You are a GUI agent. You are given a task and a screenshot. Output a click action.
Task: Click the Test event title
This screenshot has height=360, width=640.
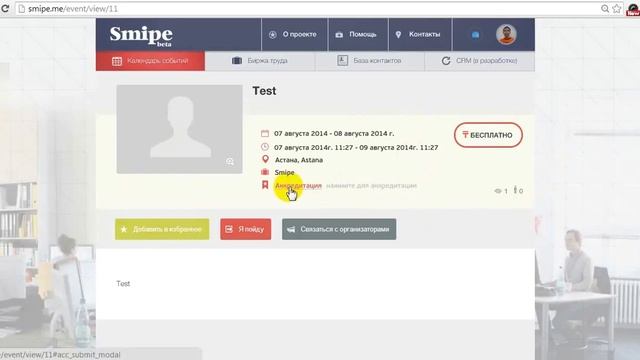(x=264, y=91)
